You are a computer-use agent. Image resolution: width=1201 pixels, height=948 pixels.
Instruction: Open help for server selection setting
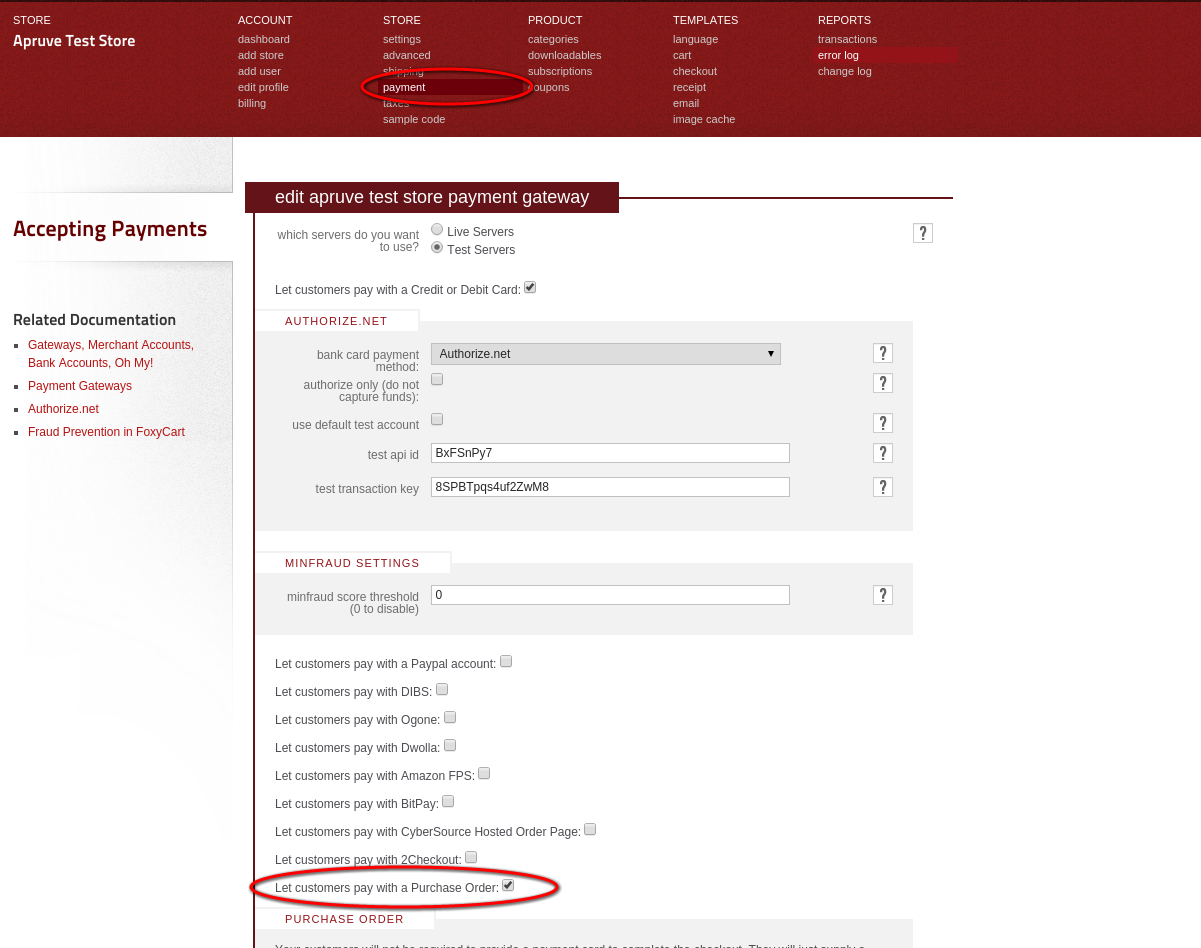(x=922, y=232)
